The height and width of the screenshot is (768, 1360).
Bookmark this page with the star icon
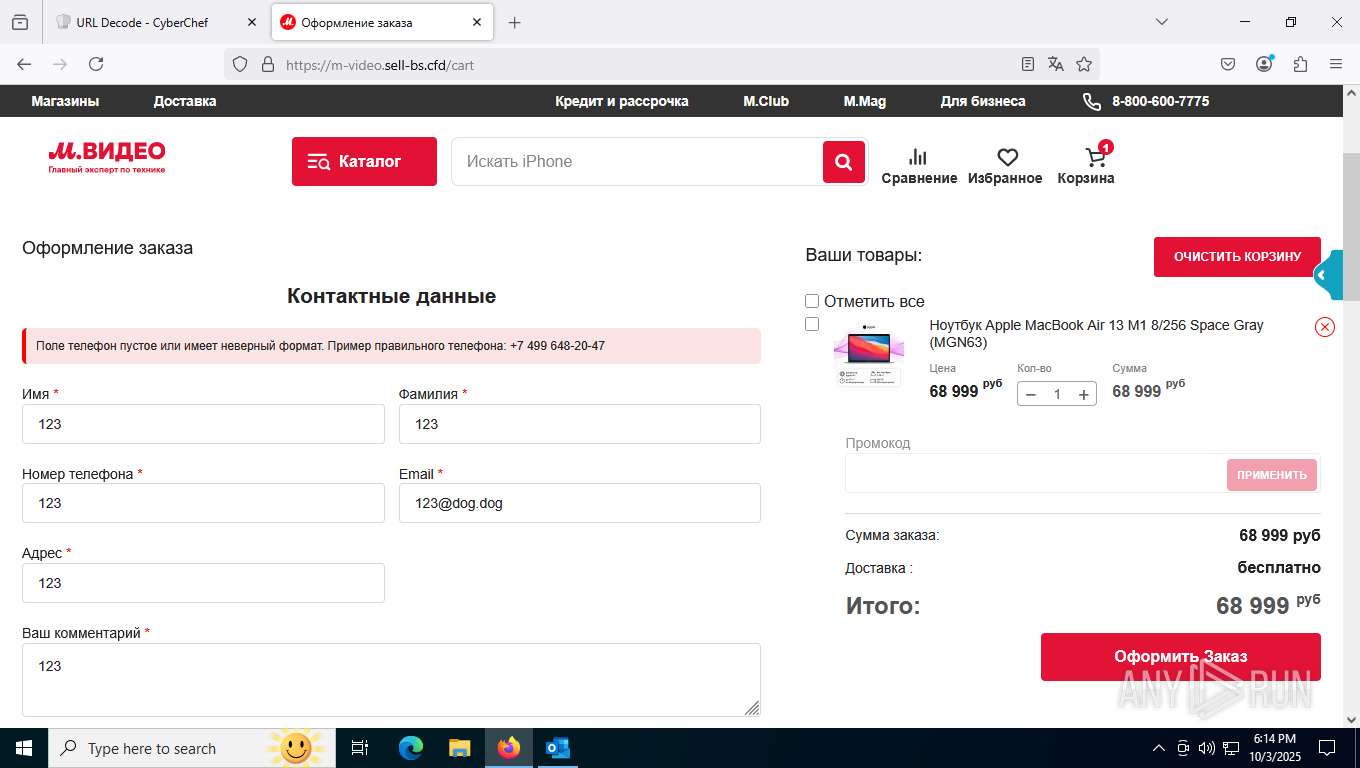[x=1084, y=64]
